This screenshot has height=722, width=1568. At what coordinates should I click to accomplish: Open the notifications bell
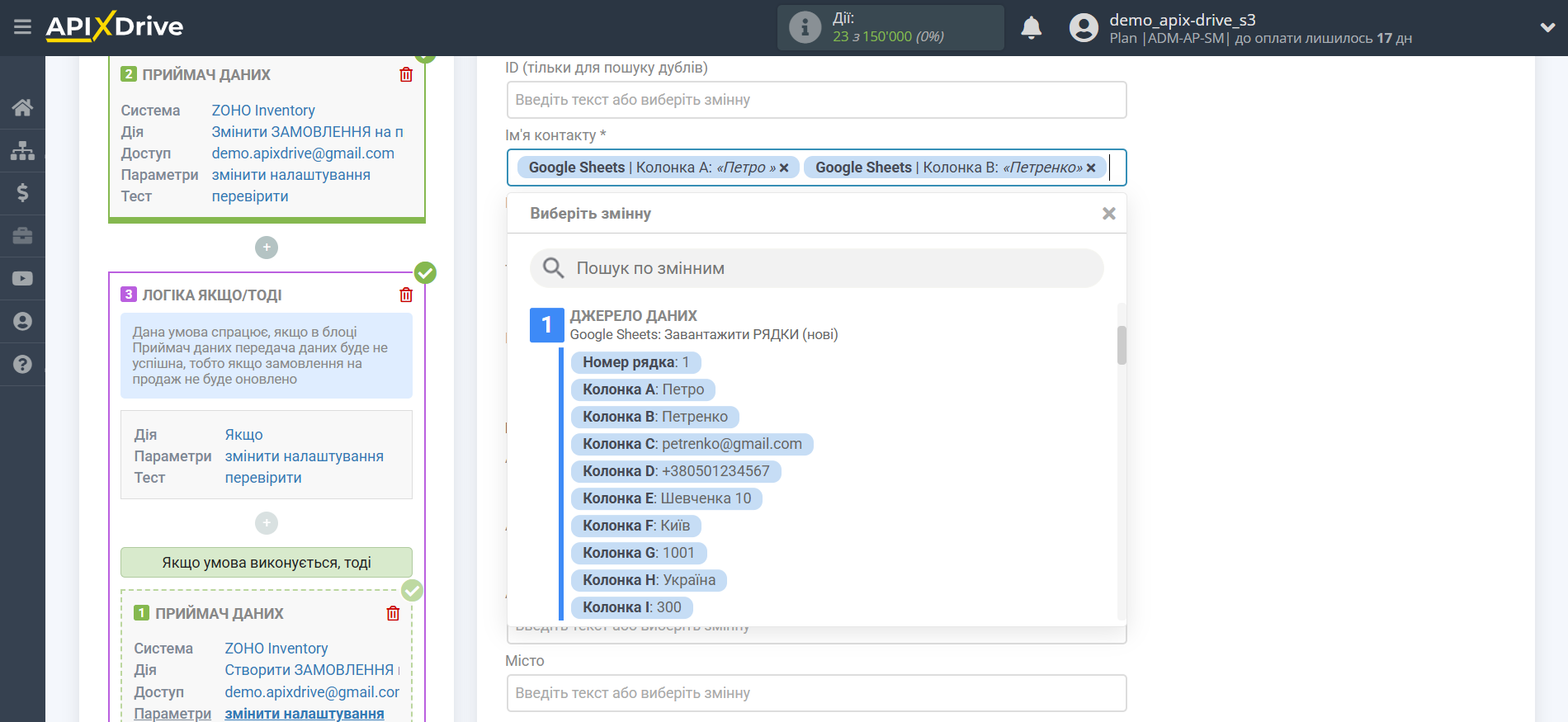[1031, 28]
